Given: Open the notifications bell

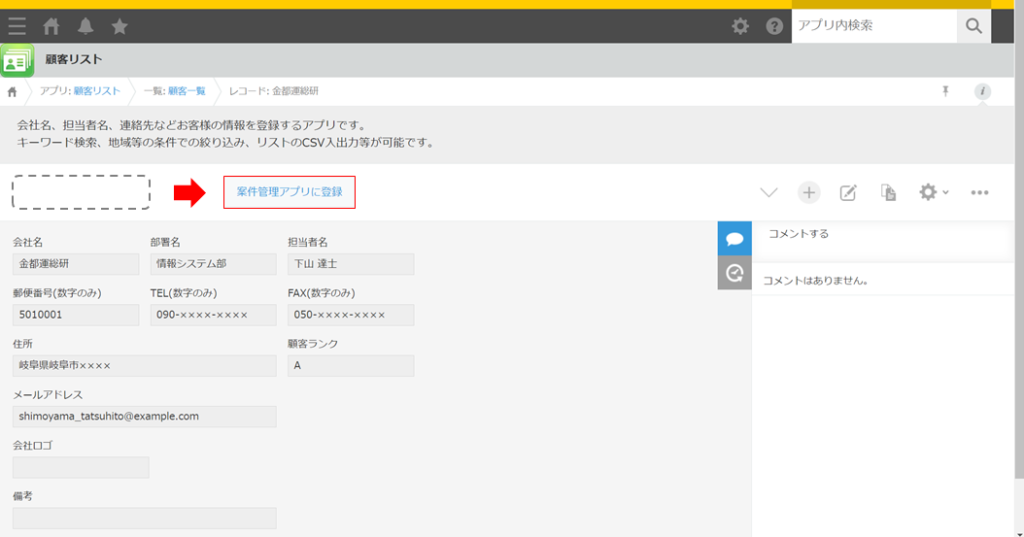Looking at the screenshot, I should coord(86,26).
